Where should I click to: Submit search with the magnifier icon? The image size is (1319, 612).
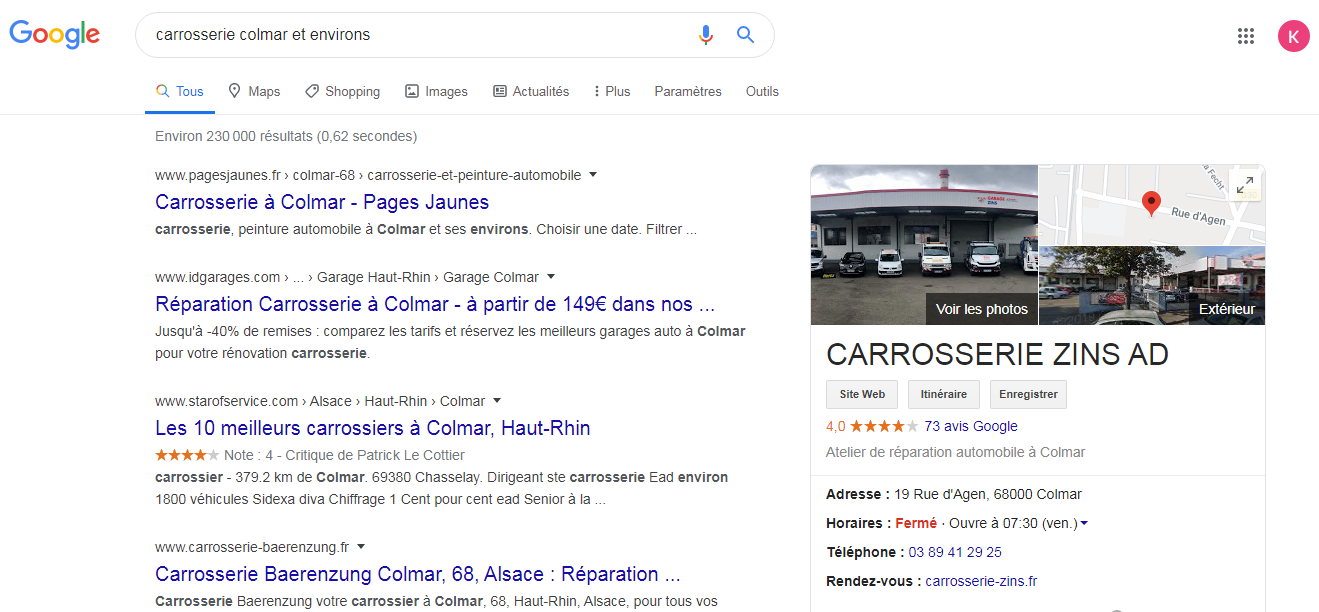pos(745,35)
